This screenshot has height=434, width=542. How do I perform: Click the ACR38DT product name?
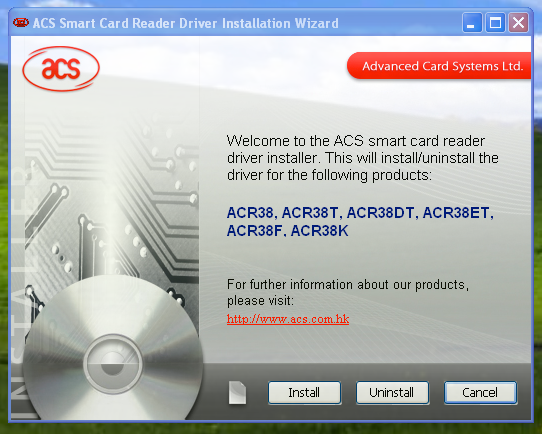point(380,213)
